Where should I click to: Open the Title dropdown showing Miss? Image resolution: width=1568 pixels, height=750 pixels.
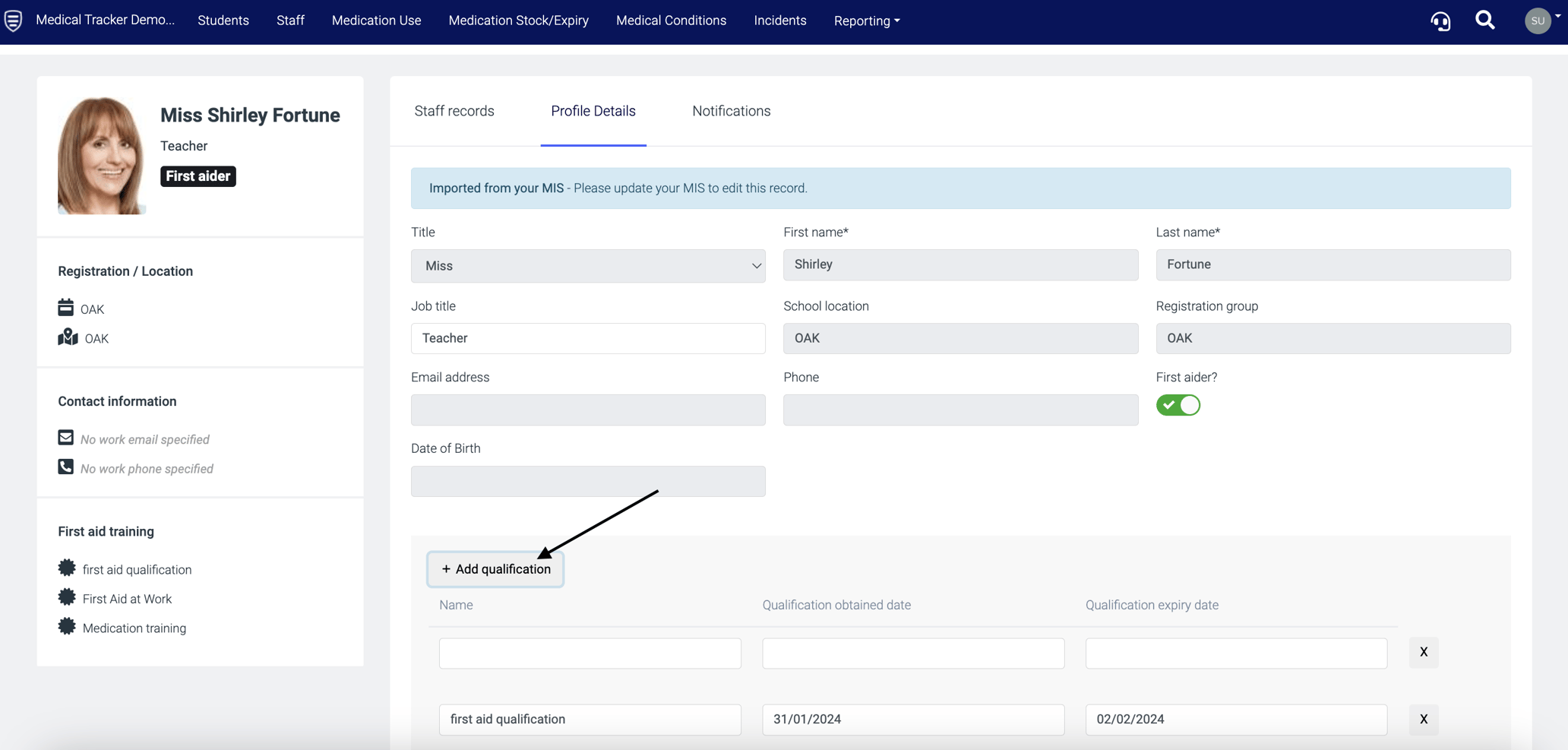point(588,266)
